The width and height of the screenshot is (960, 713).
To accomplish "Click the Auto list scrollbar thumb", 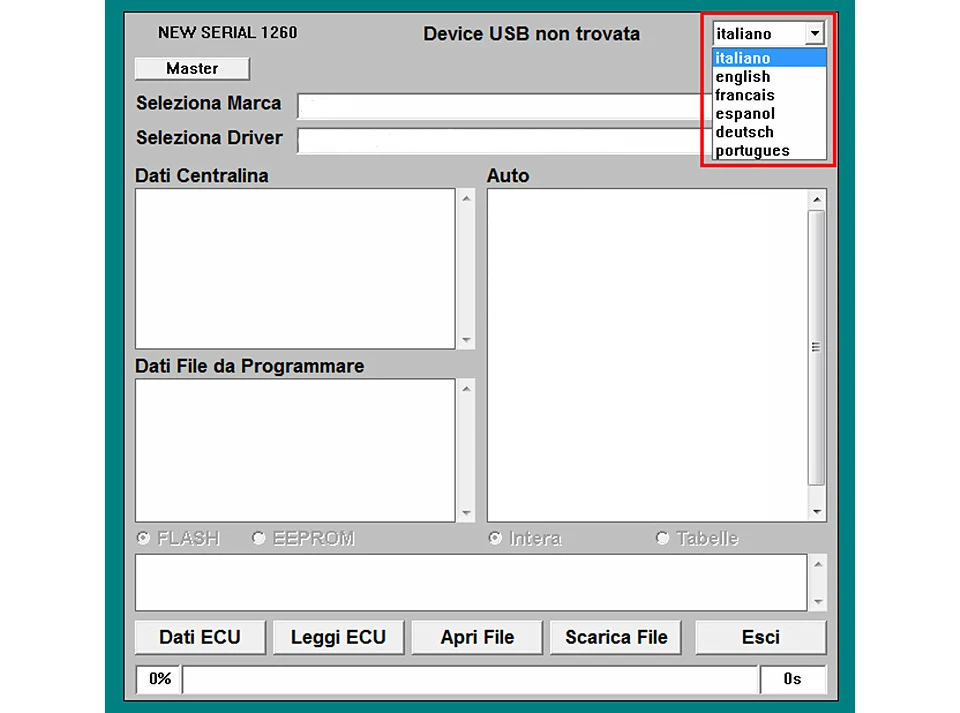I will [816, 348].
